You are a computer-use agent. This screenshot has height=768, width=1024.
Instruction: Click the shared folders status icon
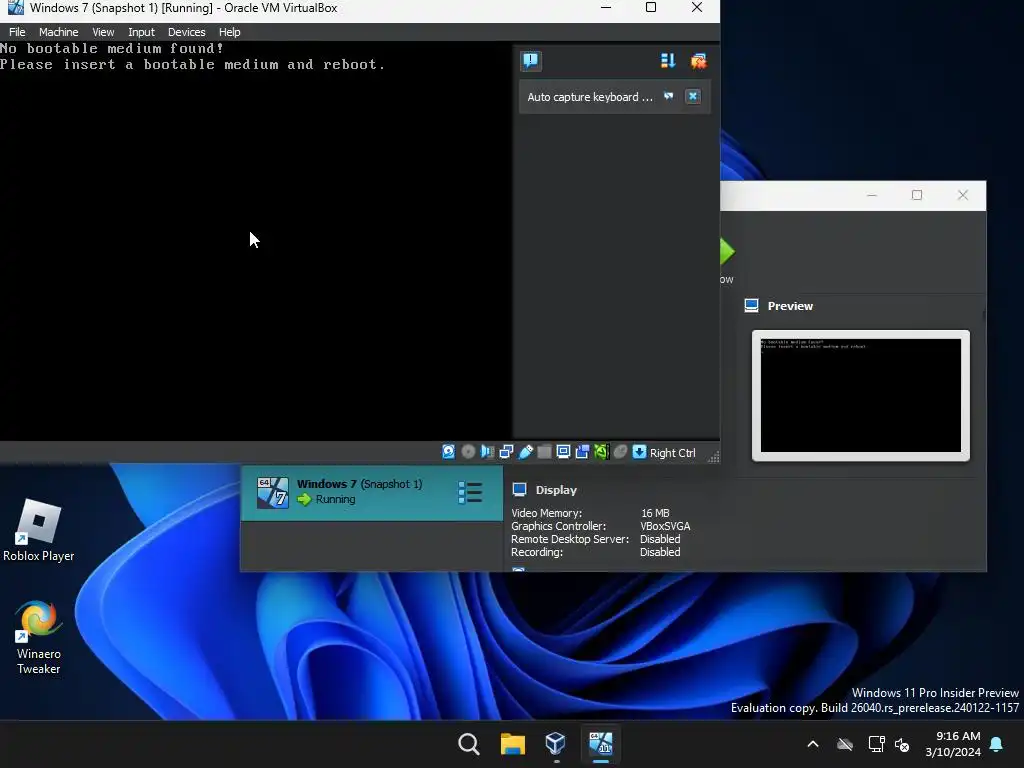point(544,452)
